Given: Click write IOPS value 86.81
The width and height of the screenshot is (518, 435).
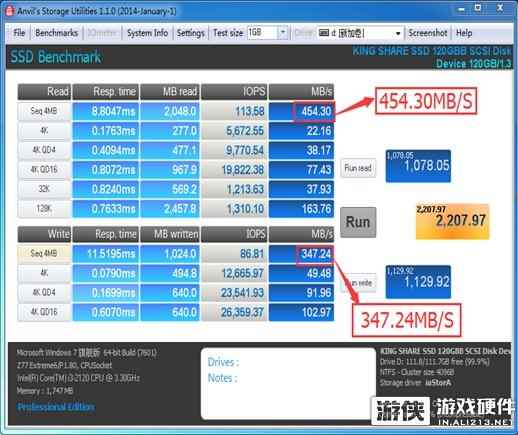Looking at the screenshot, I should coord(234,254).
